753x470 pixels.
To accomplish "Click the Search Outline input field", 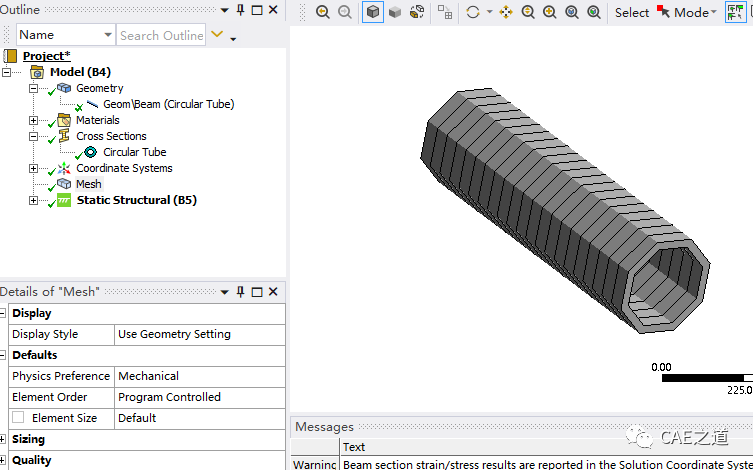I will (161, 35).
